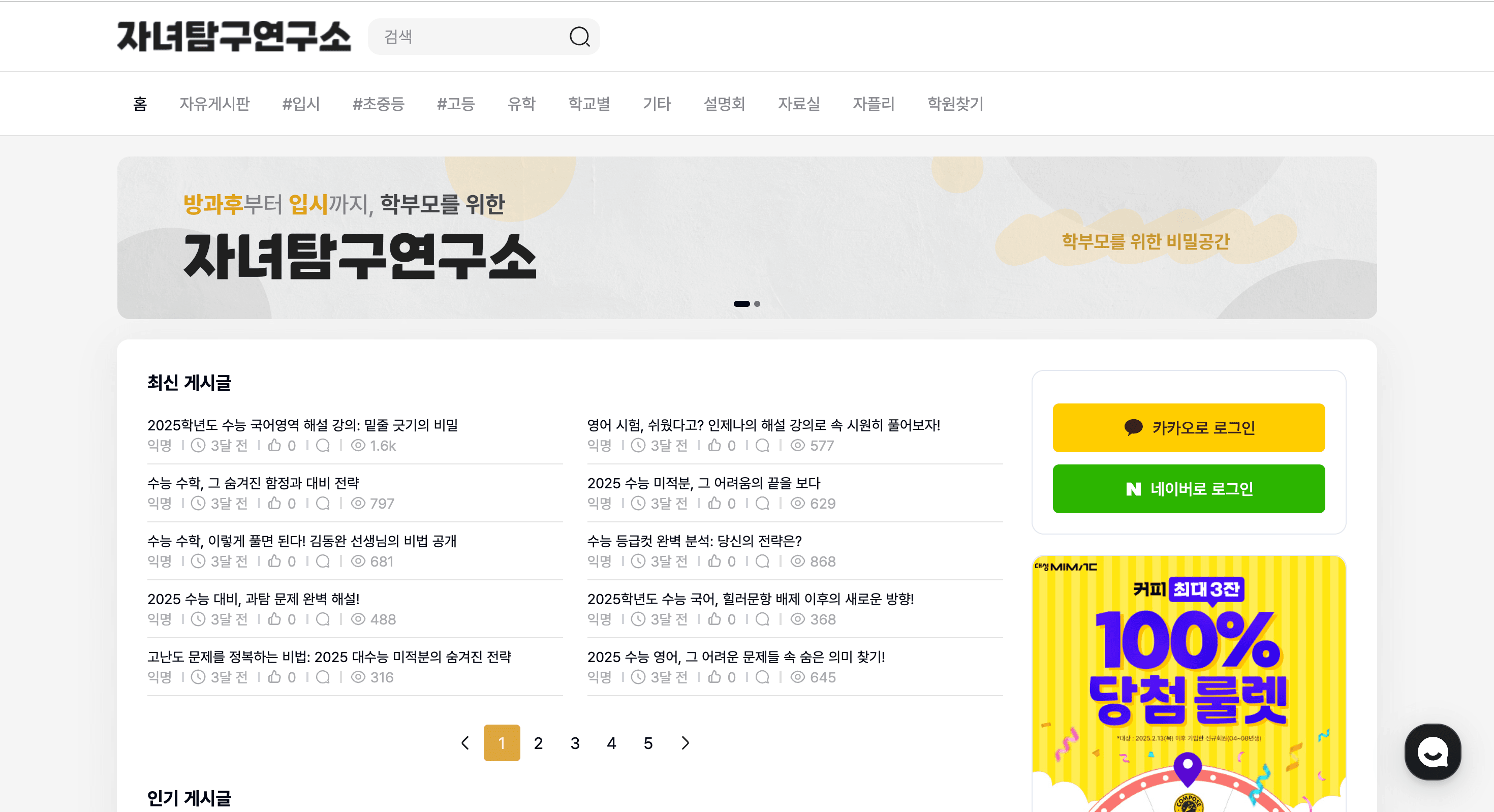Viewport: 1494px width, 812px height.
Task: Click the search magnifier icon
Action: click(x=579, y=37)
